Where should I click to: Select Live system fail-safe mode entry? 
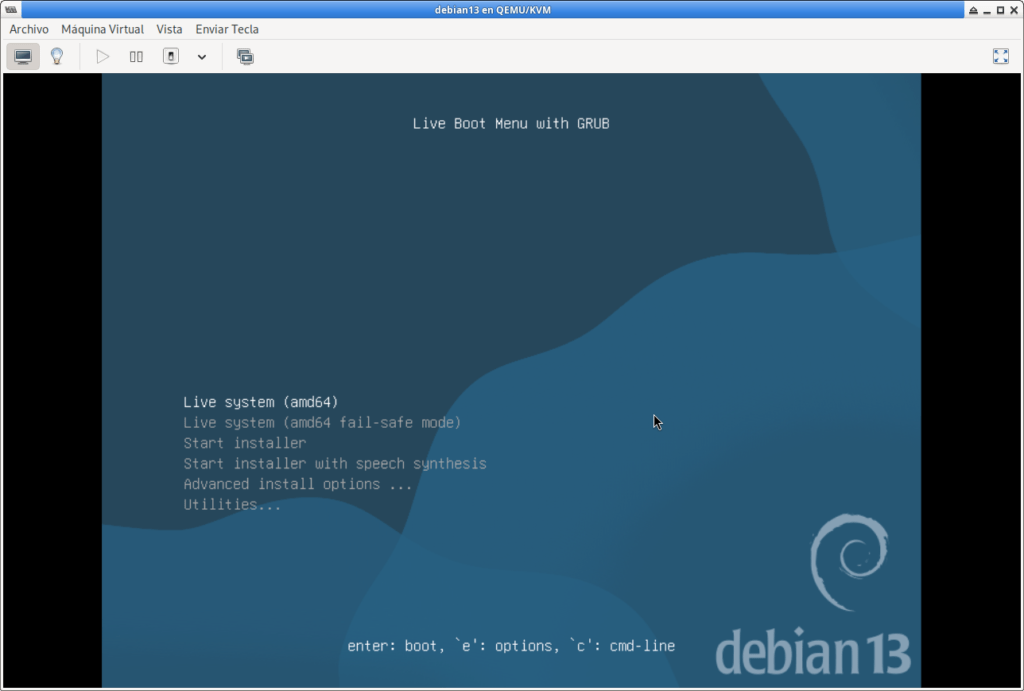(x=322, y=423)
